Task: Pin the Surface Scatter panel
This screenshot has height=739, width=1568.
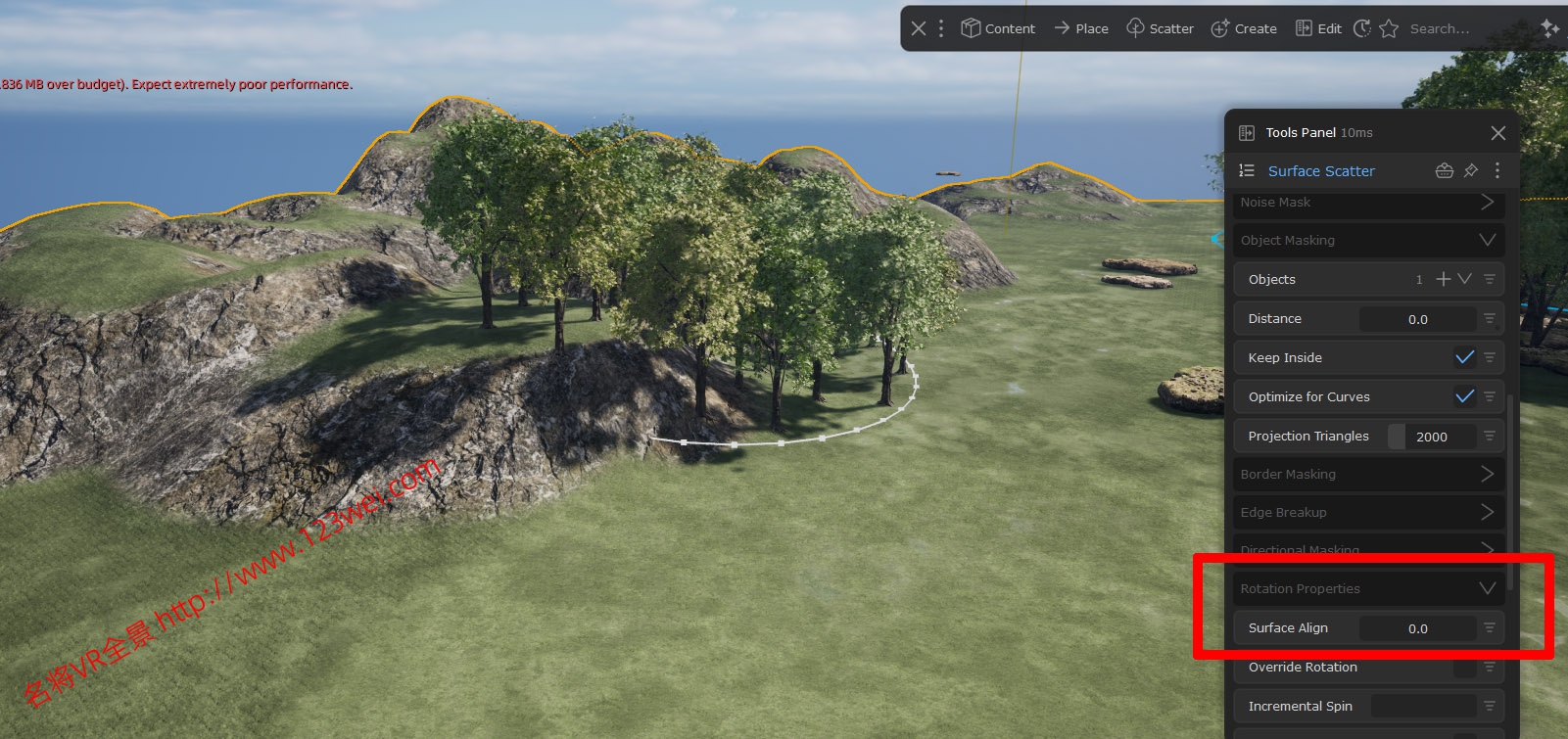Action: 1470,170
